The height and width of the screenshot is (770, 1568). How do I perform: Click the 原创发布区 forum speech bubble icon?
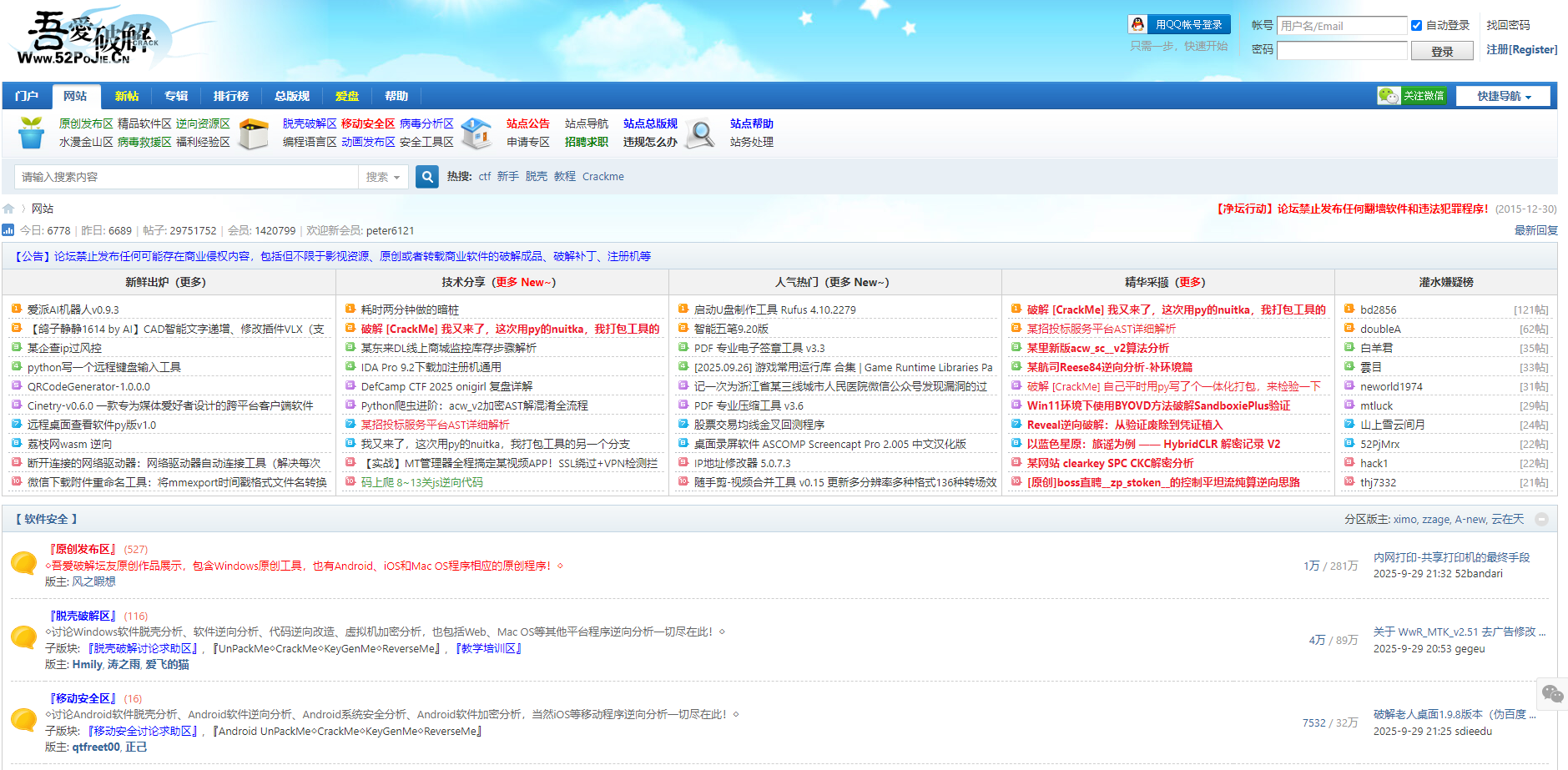click(24, 564)
